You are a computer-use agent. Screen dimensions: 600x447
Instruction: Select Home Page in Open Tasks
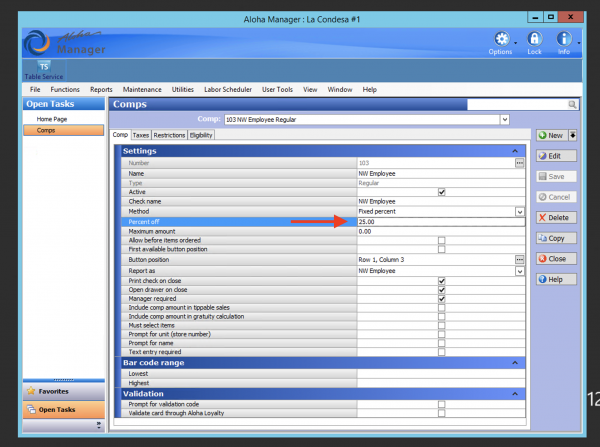pos(52,119)
